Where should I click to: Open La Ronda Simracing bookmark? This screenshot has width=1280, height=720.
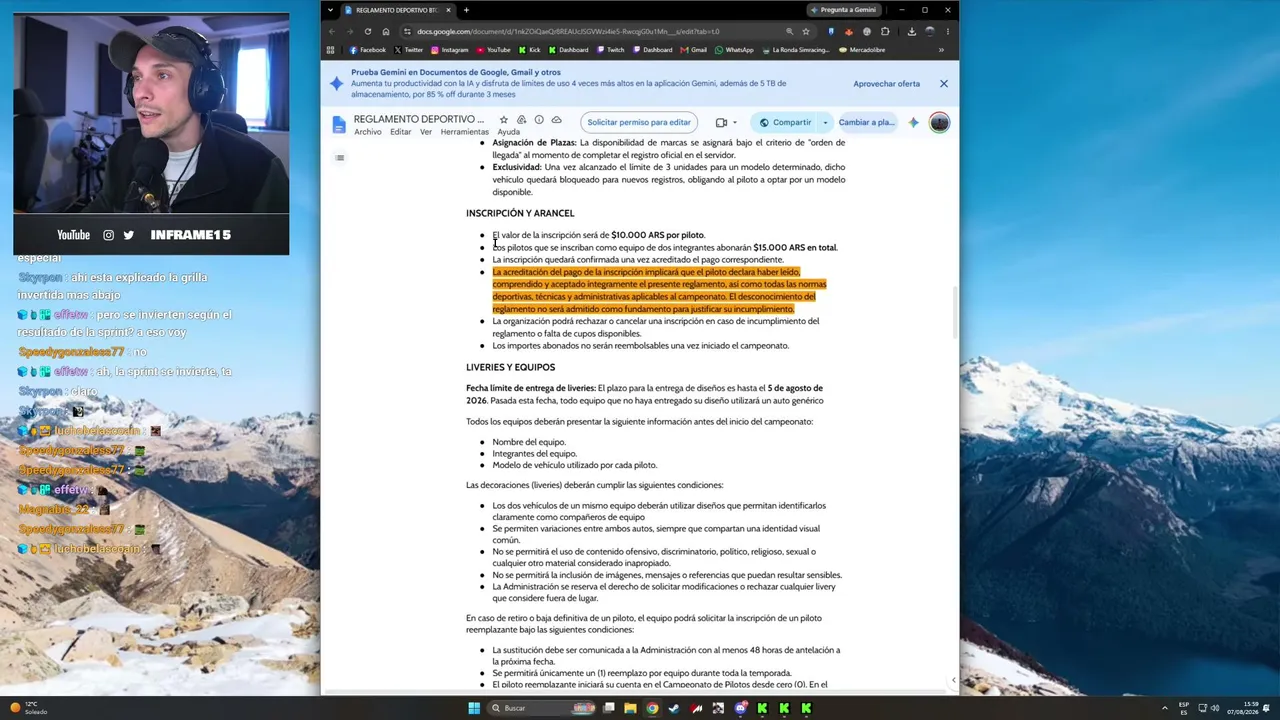(795, 50)
